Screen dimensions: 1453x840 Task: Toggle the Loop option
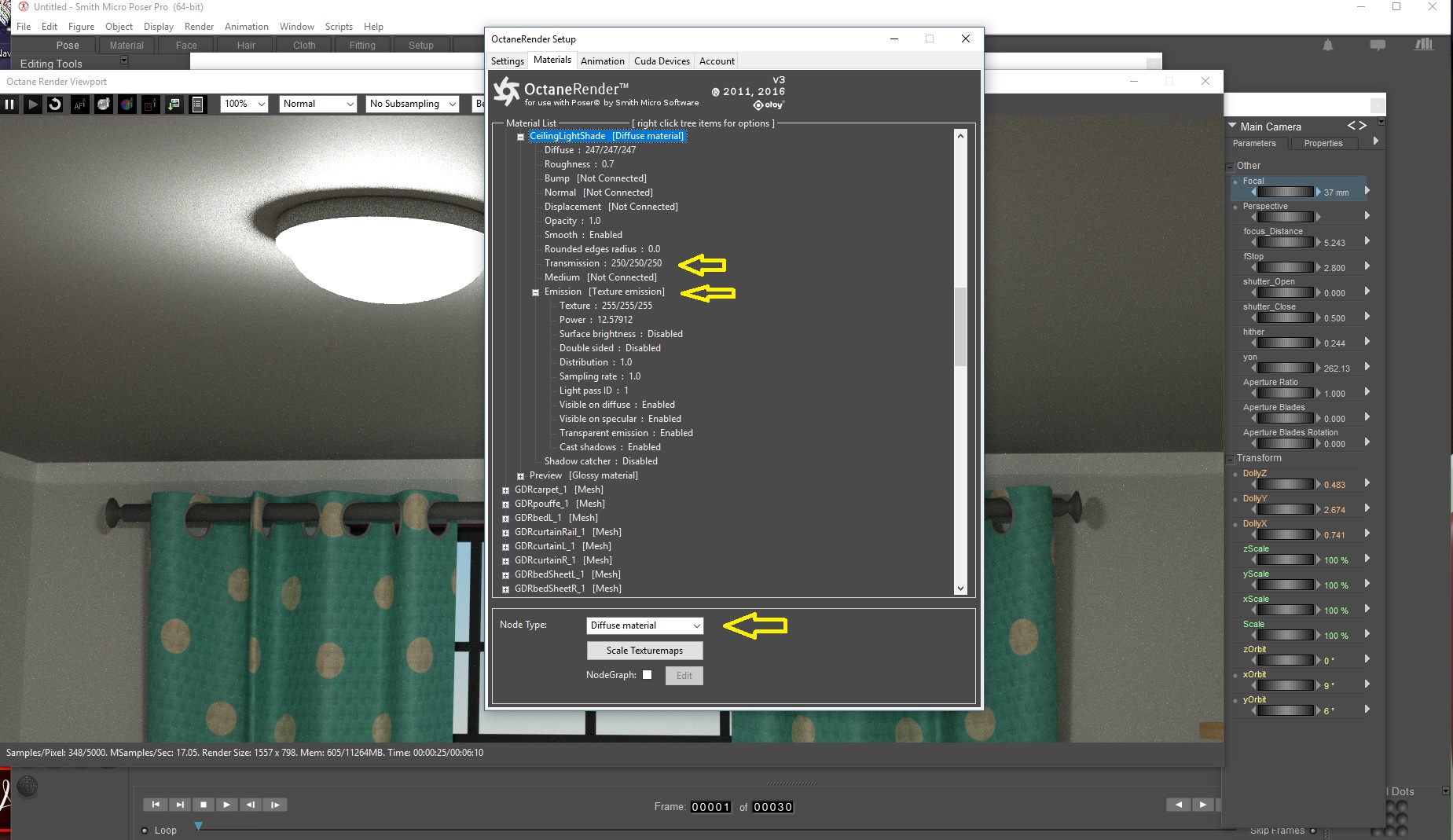coord(145,831)
